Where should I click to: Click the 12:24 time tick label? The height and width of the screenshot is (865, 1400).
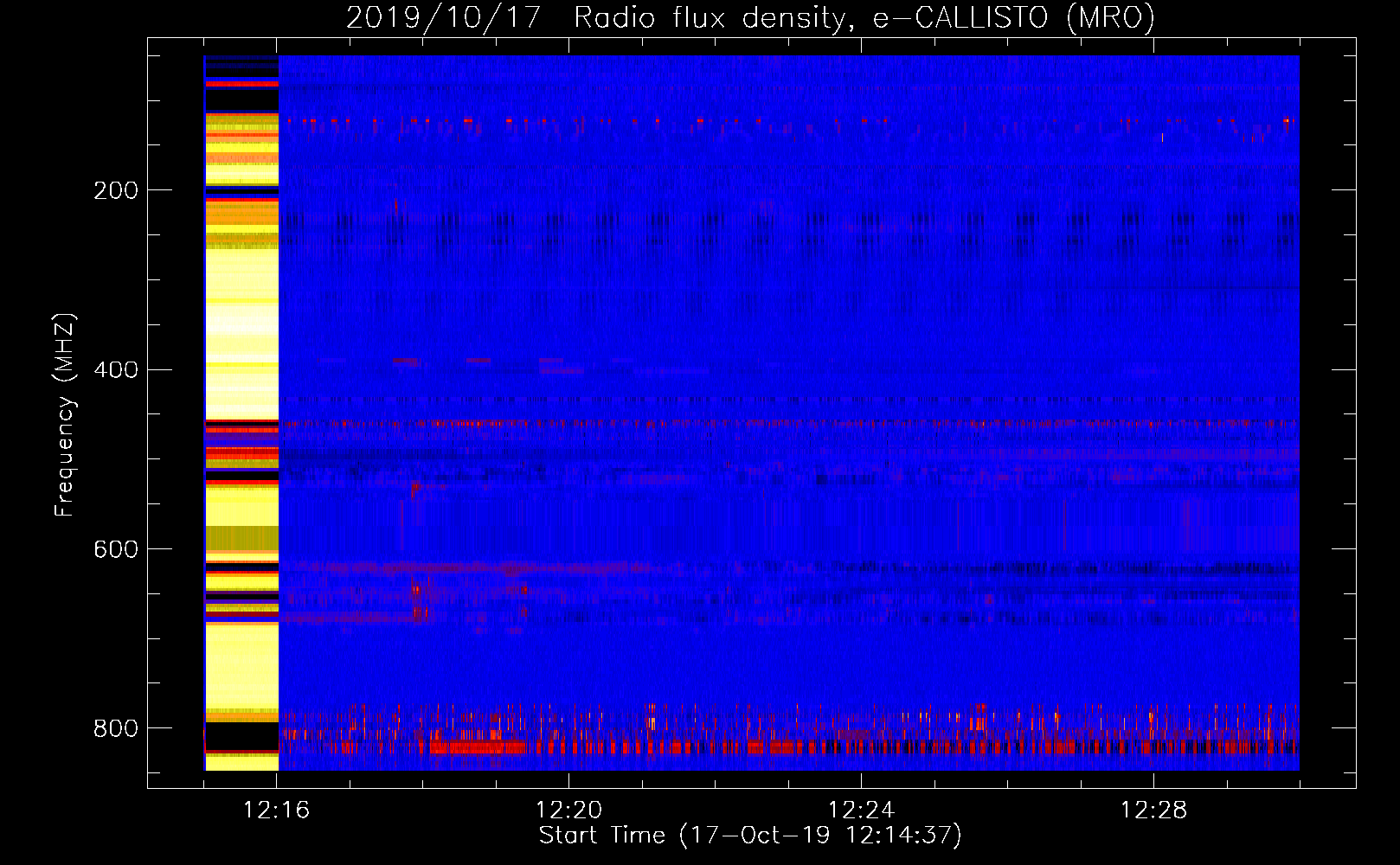[862, 811]
